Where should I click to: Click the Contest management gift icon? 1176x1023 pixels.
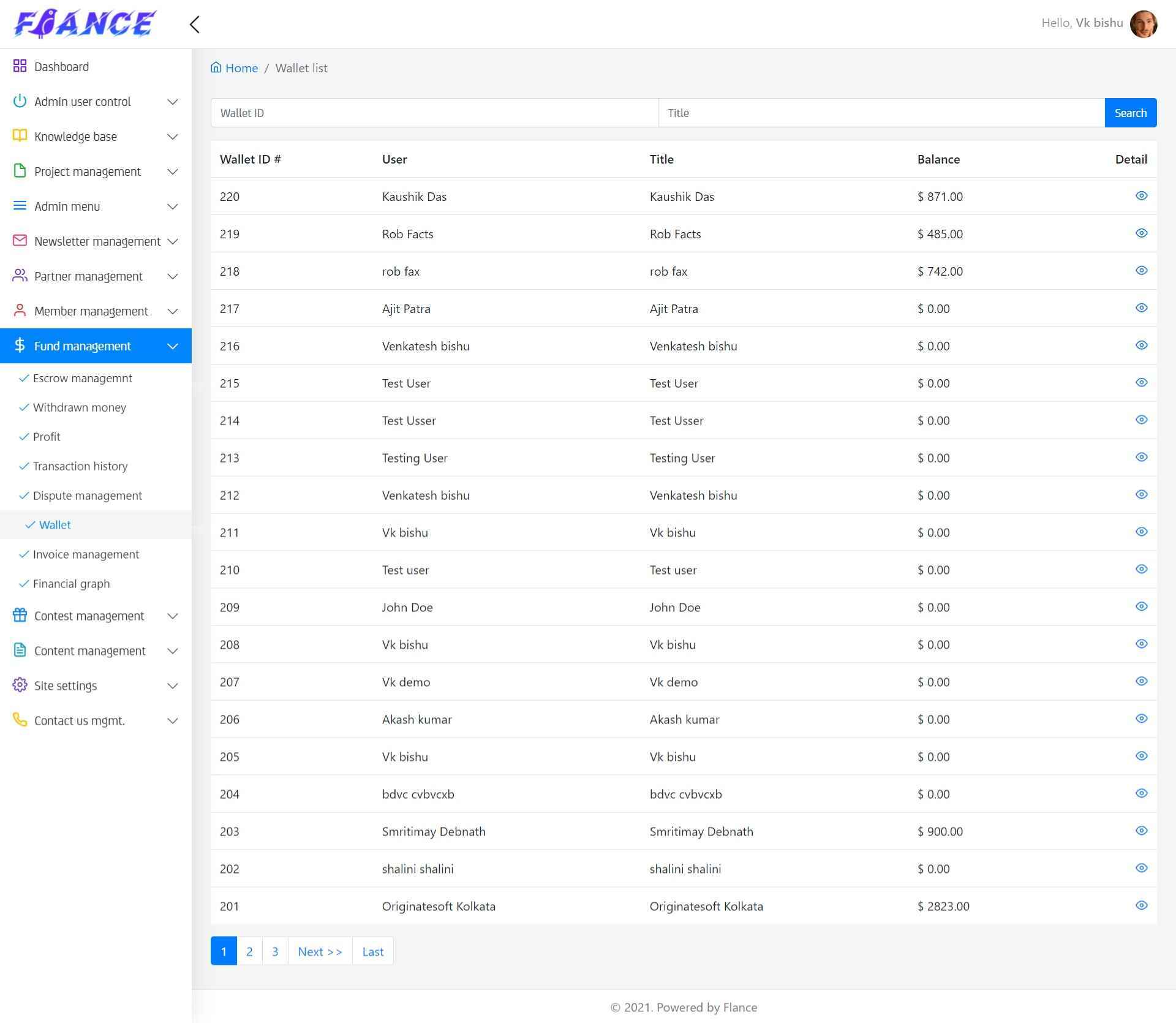(x=20, y=615)
